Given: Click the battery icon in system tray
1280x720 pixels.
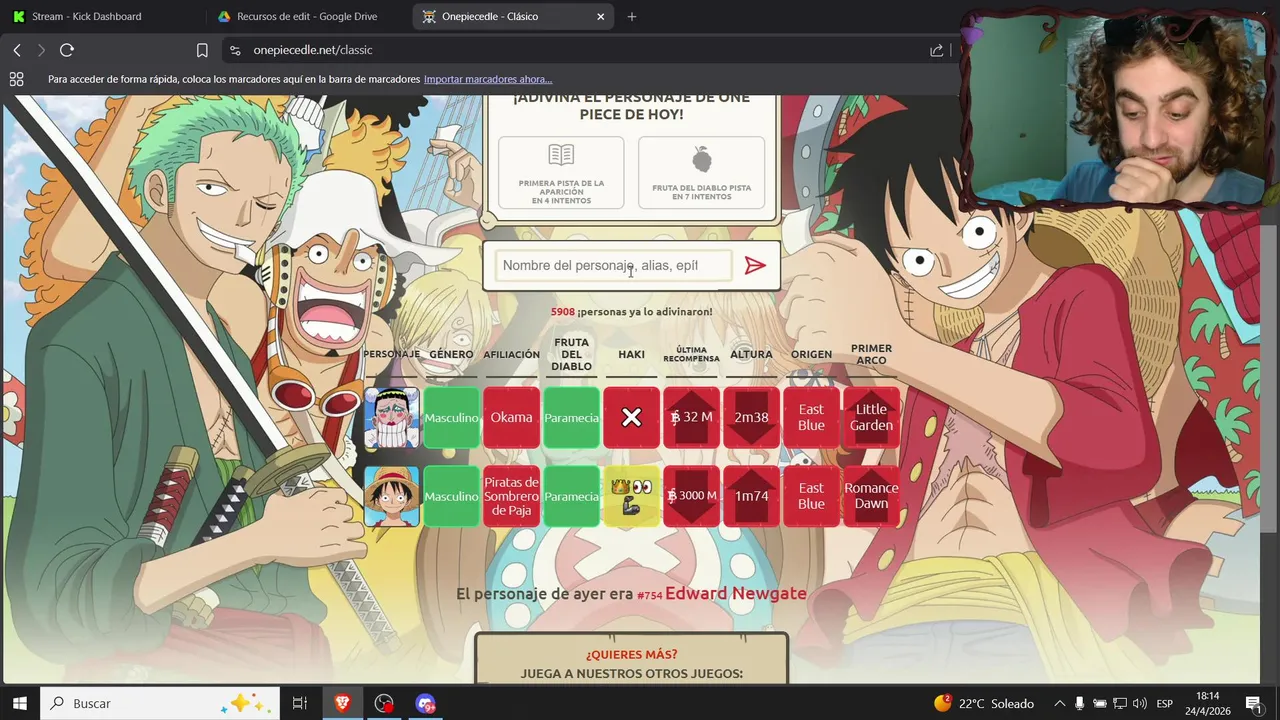Looking at the screenshot, I should [1099, 703].
